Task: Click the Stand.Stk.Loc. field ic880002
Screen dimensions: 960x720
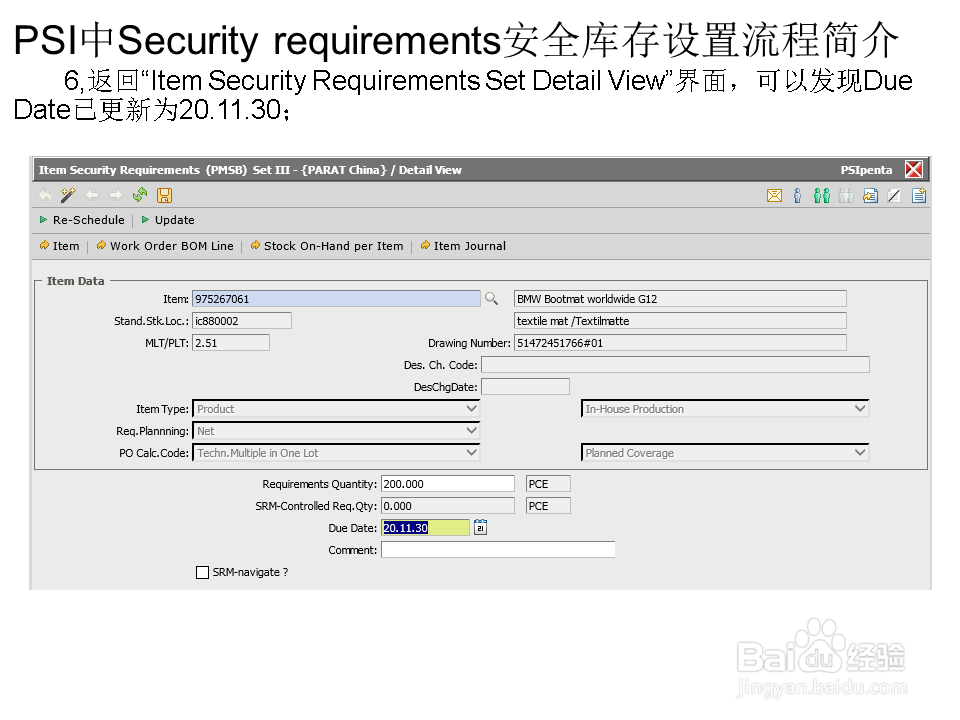Action: [242, 321]
